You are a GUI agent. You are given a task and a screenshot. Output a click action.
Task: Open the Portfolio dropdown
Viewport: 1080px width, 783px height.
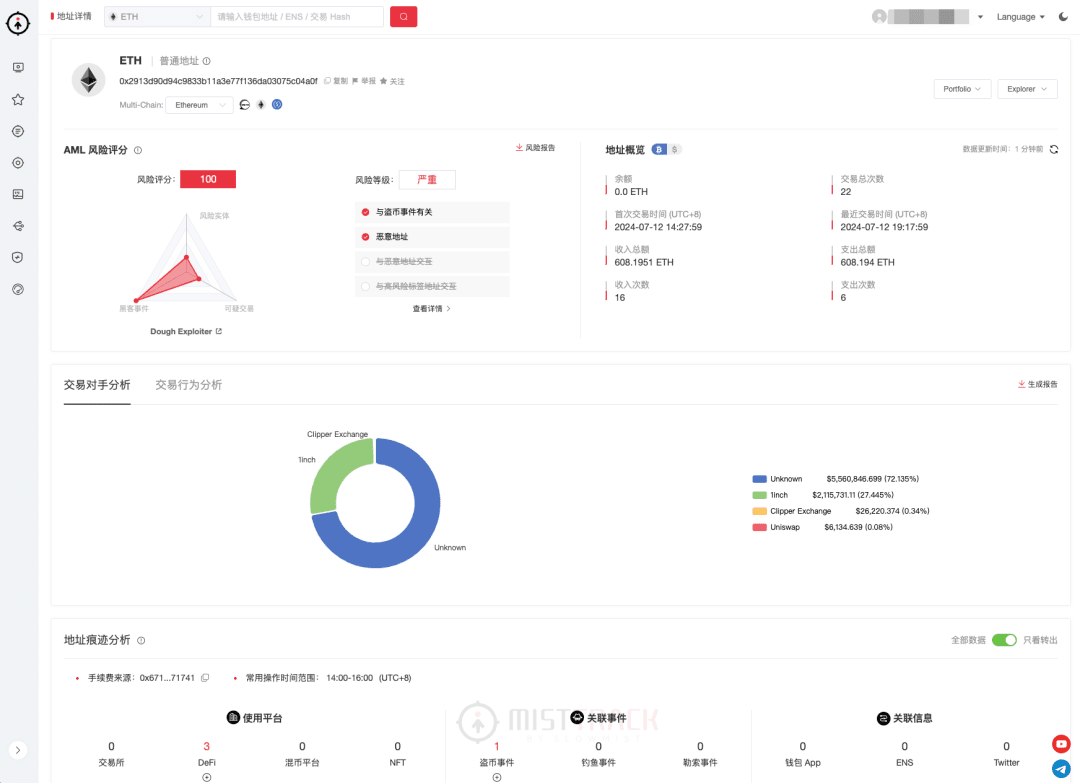(961, 88)
